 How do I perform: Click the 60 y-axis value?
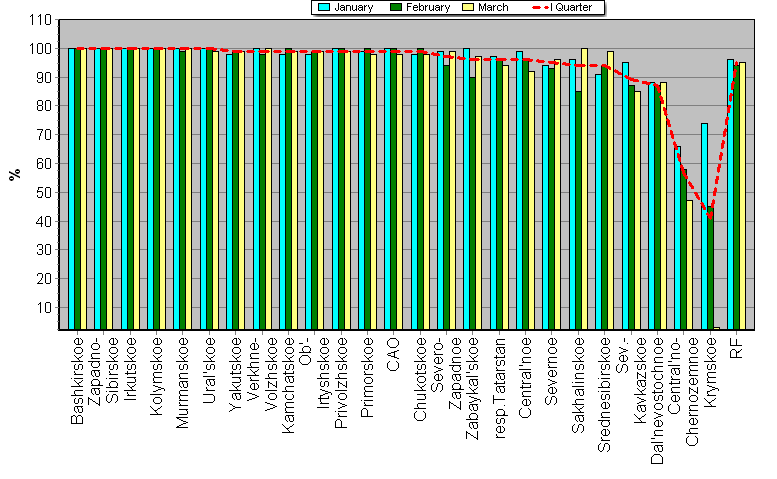pyautogui.click(x=44, y=163)
